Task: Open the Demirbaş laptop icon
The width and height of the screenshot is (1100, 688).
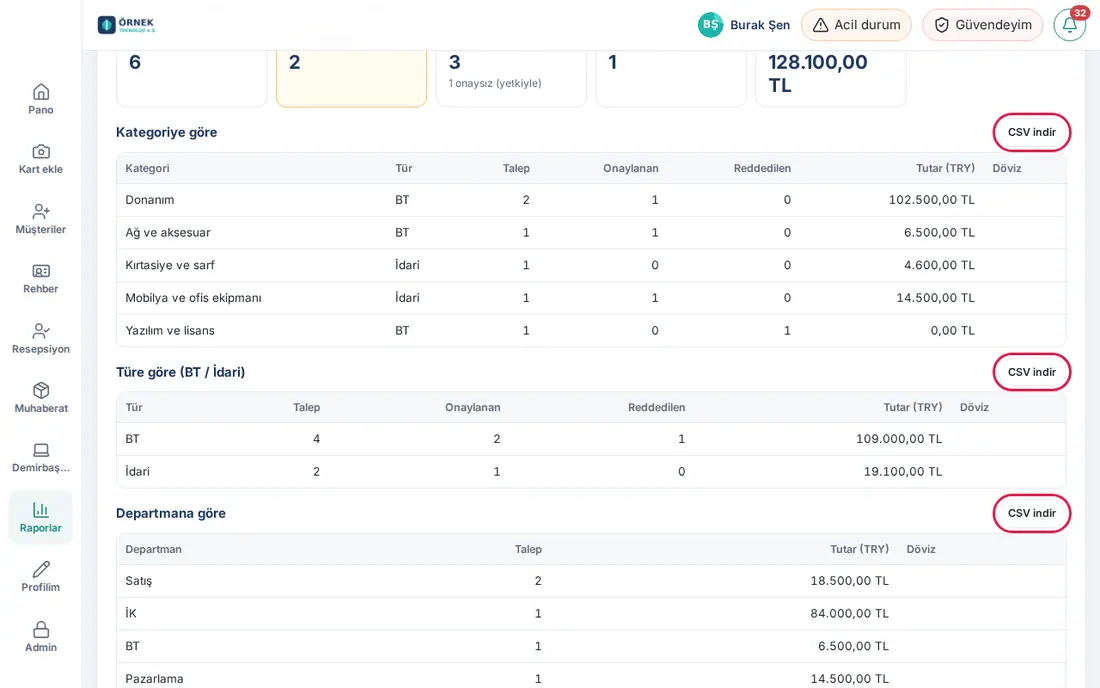Action: [x=41, y=450]
